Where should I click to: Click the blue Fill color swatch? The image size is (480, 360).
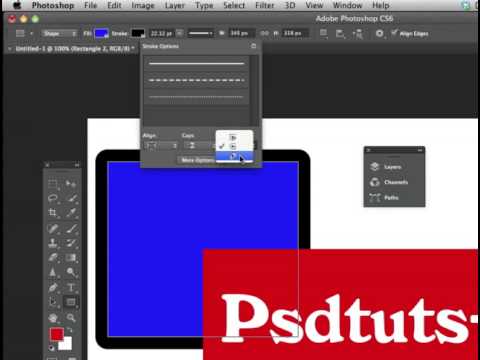[x=101, y=33]
